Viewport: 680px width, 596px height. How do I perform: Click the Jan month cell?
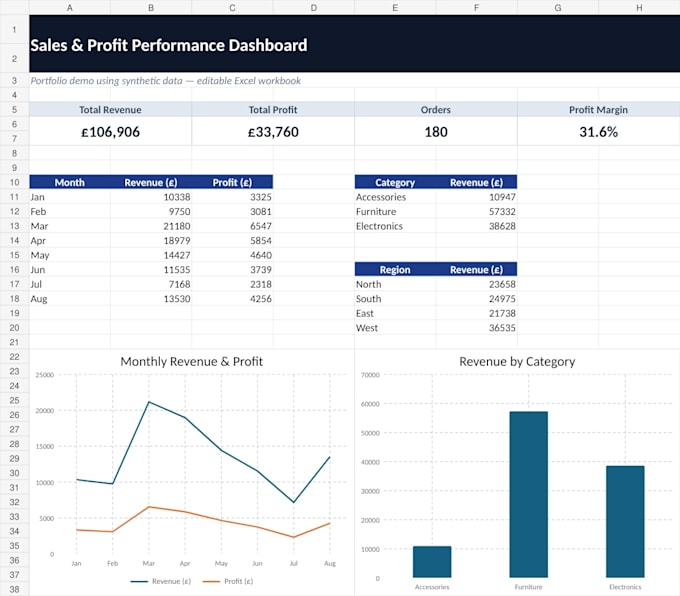pyautogui.click(x=69, y=197)
